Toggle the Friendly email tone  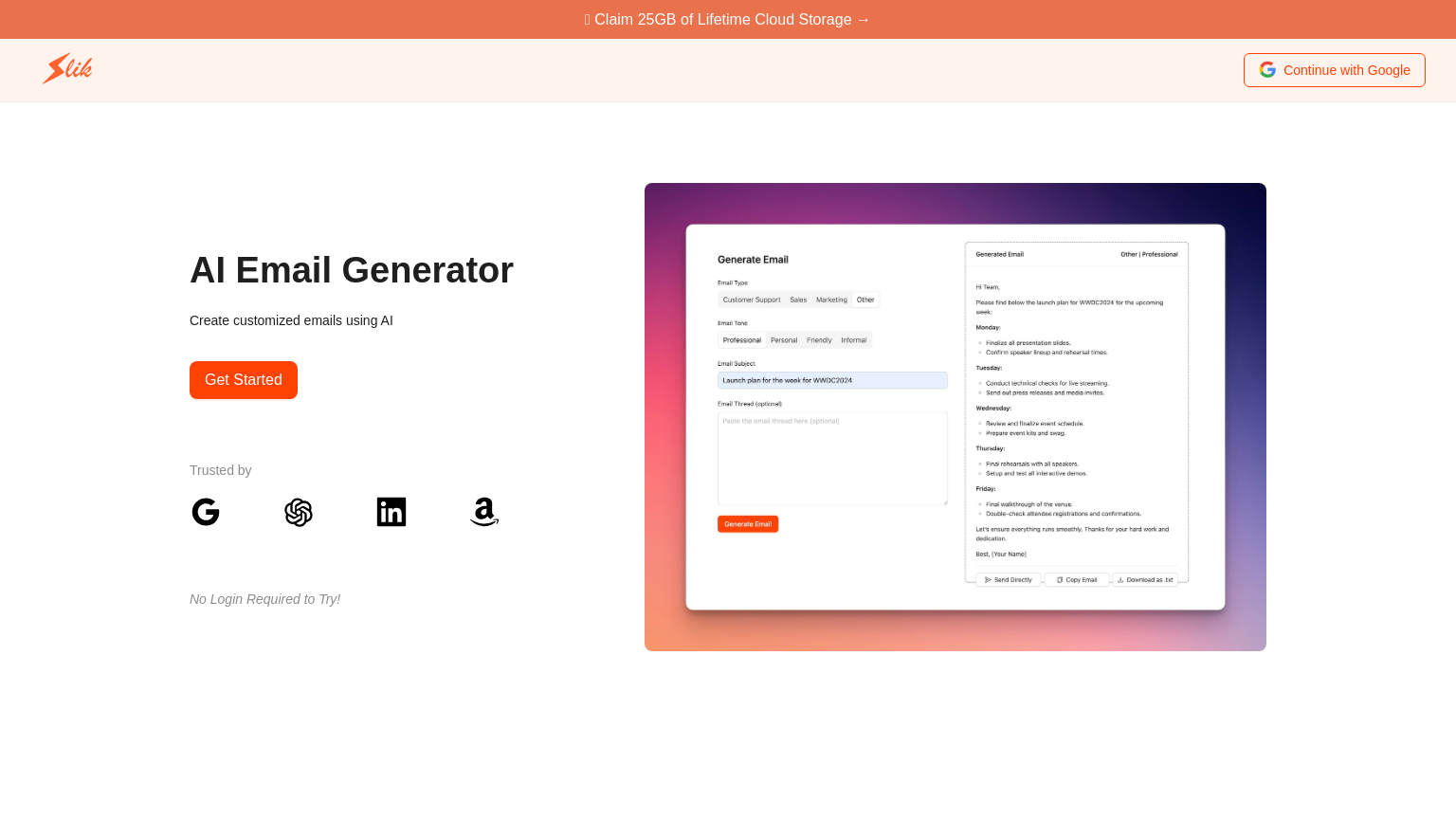(818, 339)
